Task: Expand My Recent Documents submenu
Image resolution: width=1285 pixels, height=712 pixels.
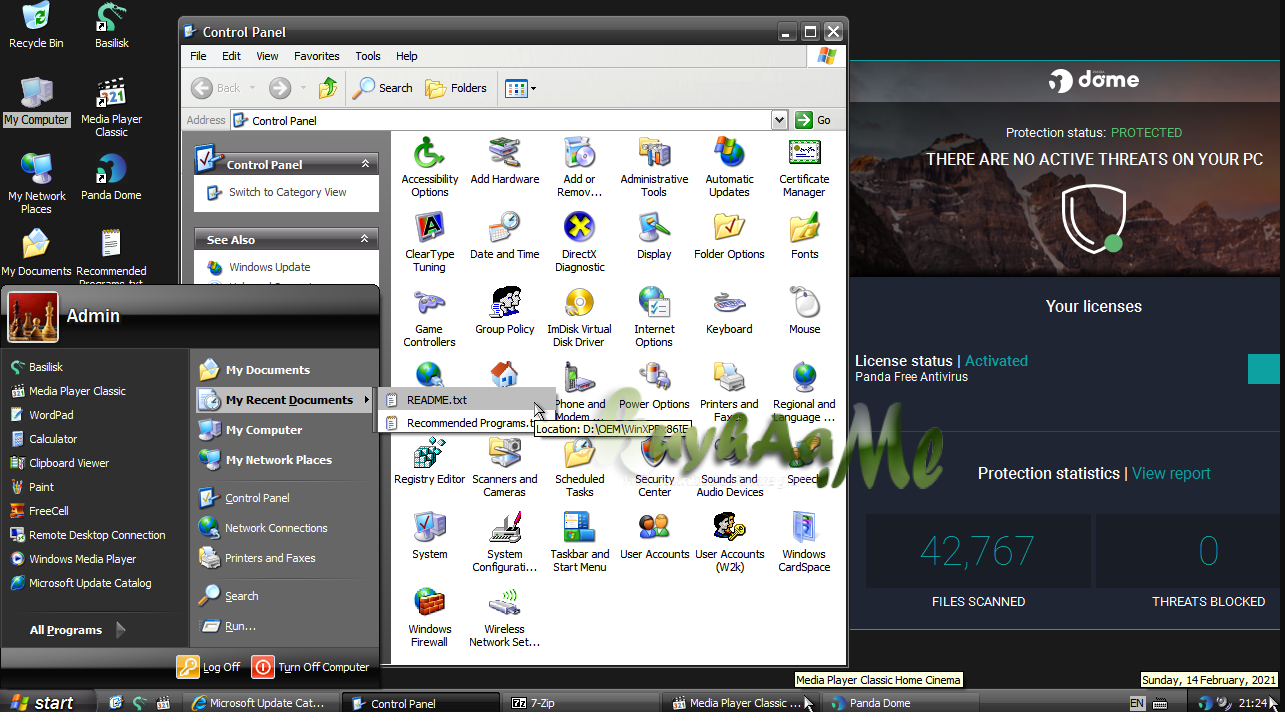Action: click(286, 400)
